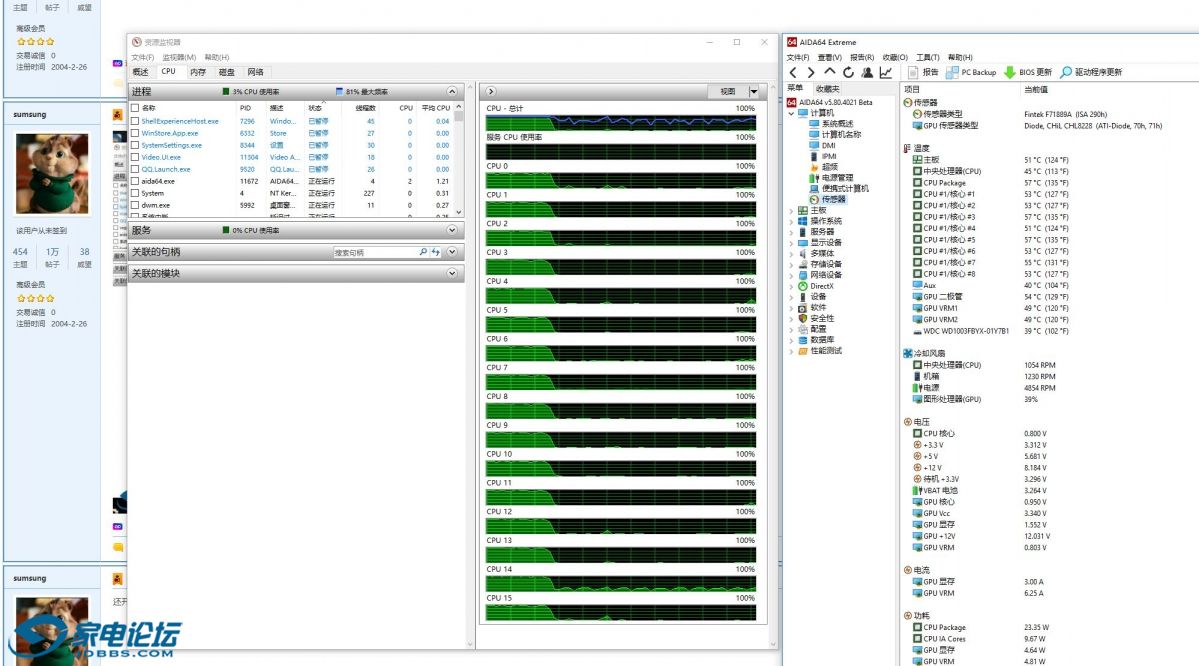
Task: Toggle the select-all checkbox beside 名称 header
Action: point(135,107)
